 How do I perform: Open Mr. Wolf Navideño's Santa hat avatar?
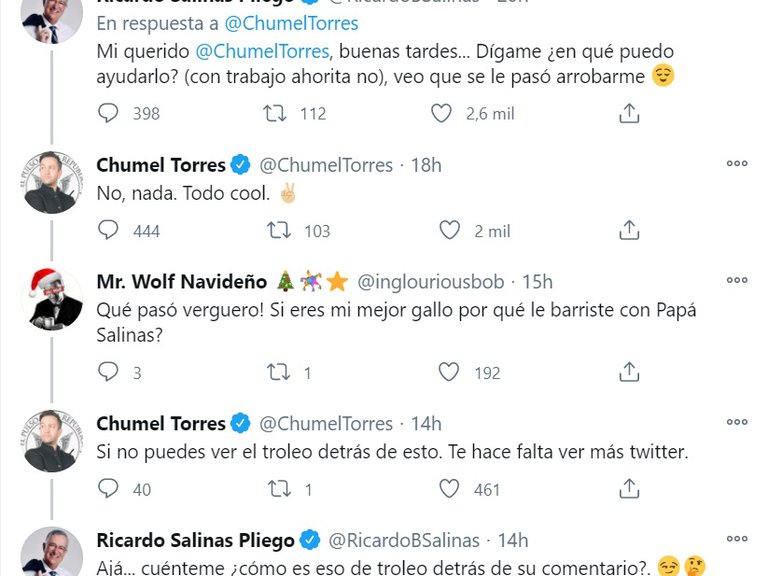pyautogui.click(x=53, y=300)
